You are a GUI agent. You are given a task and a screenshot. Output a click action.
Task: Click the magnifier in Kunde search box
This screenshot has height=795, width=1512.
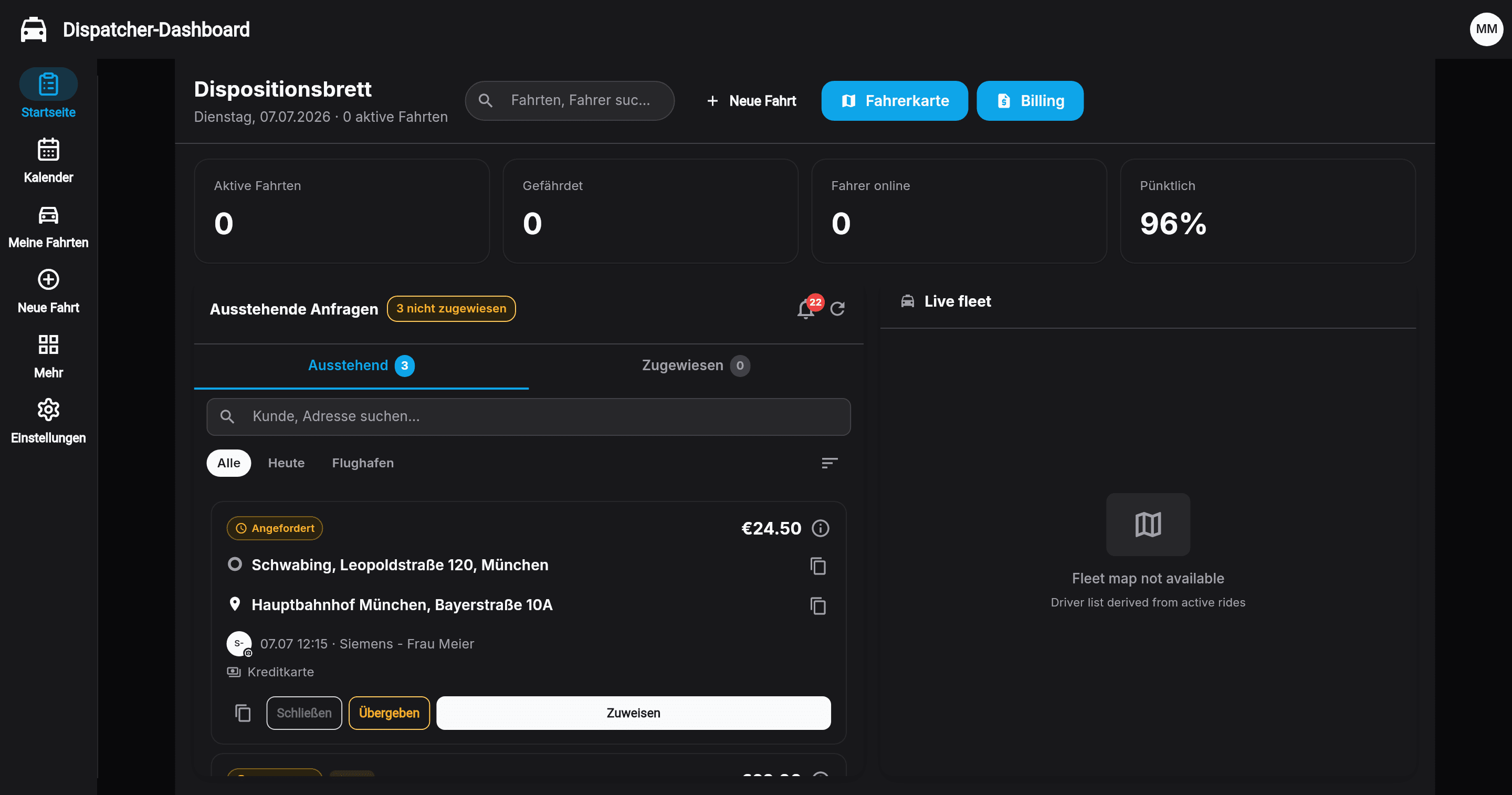pos(227,417)
